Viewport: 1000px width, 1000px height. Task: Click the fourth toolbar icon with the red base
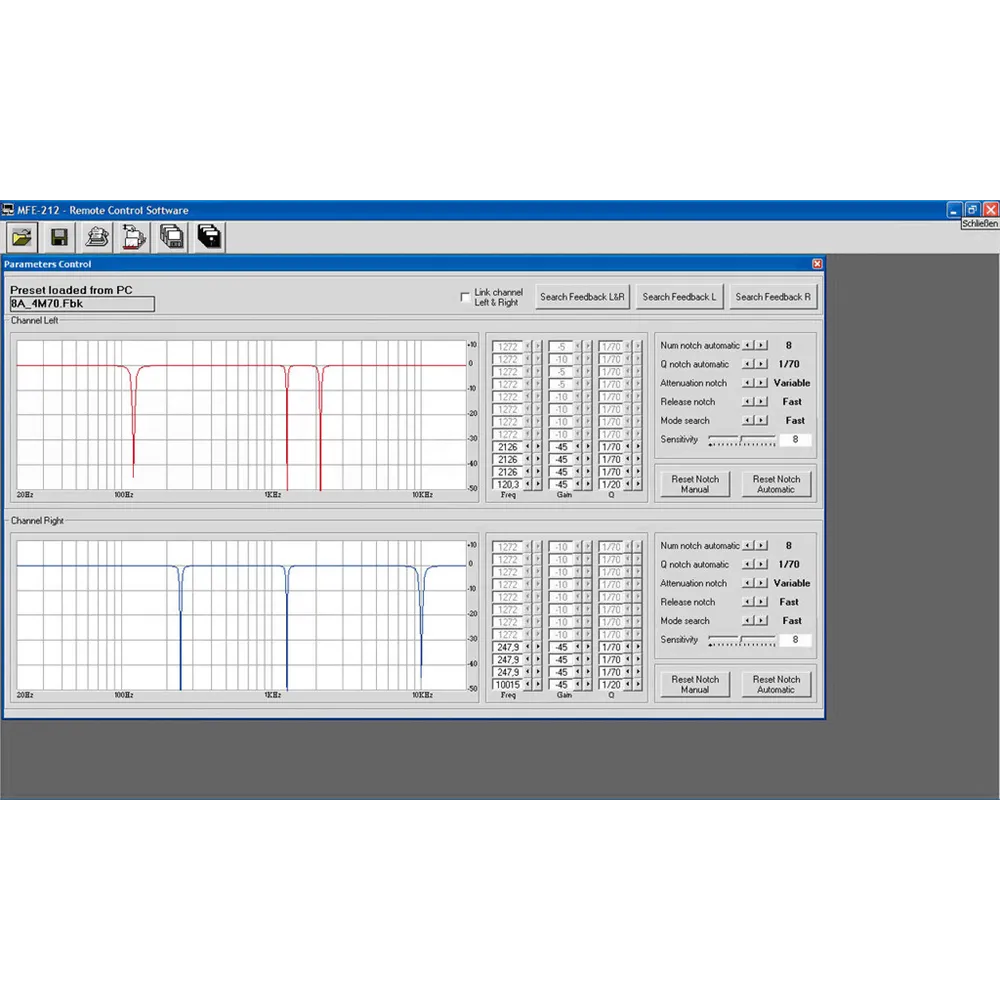pyautogui.click(x=134, y=237)
